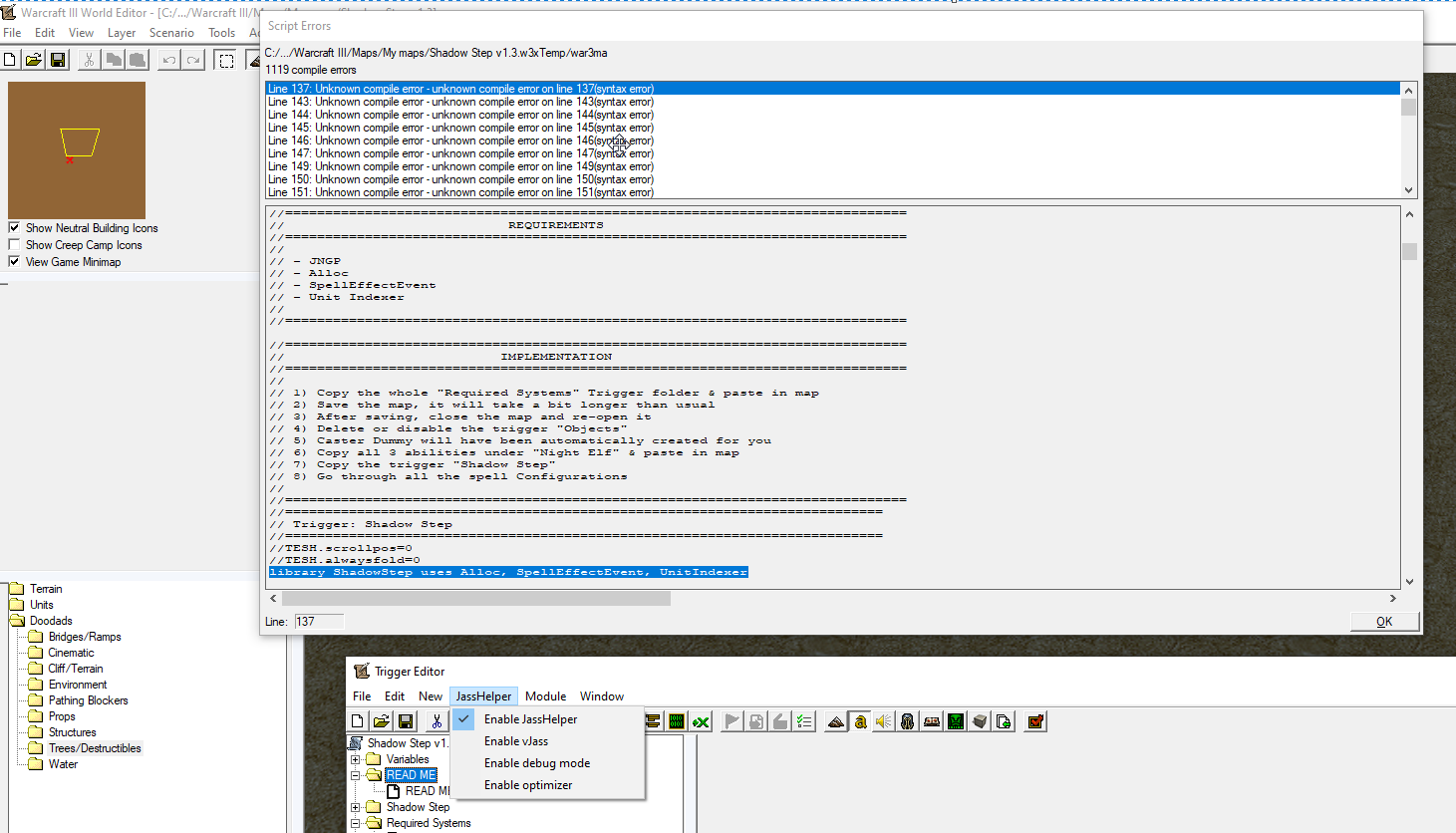The width and height of the screenshot is (1456, 833).
Task: Collapse the READ ME folder in trigger tree
Action: tap(356, 775)
